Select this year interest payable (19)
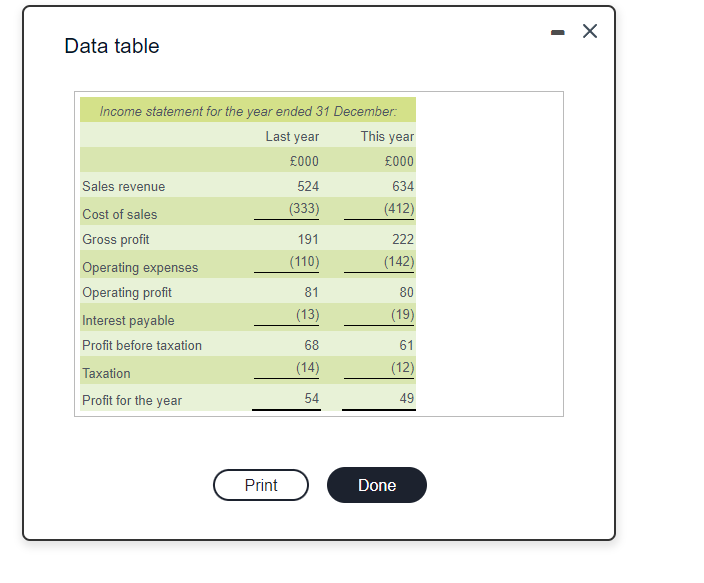The image size is (704, 583). pyautogui.click(x=402, y=314)
